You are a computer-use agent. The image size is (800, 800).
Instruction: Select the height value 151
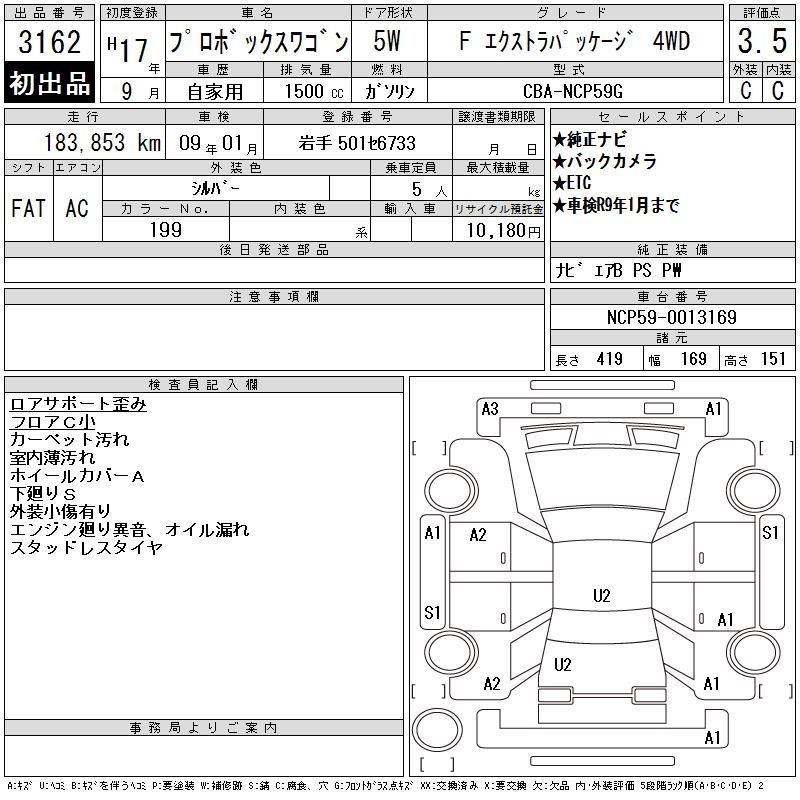click(x=773, y=359)
